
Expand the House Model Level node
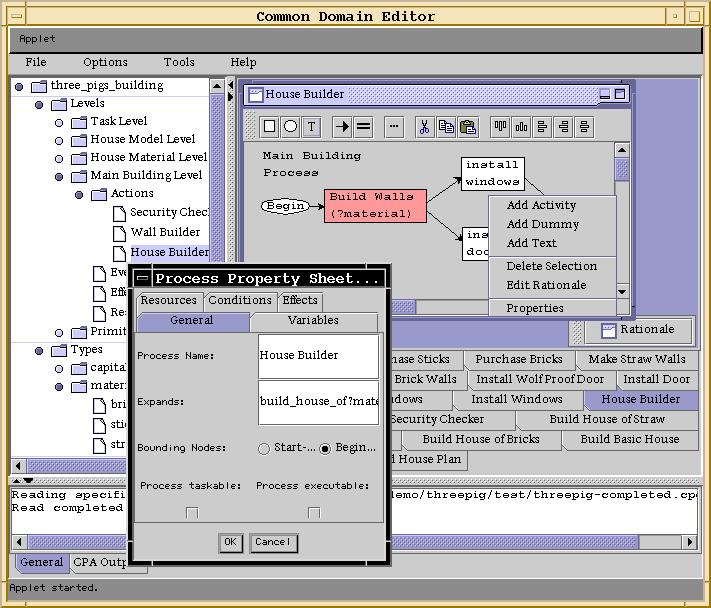click(x=59, y=140)
